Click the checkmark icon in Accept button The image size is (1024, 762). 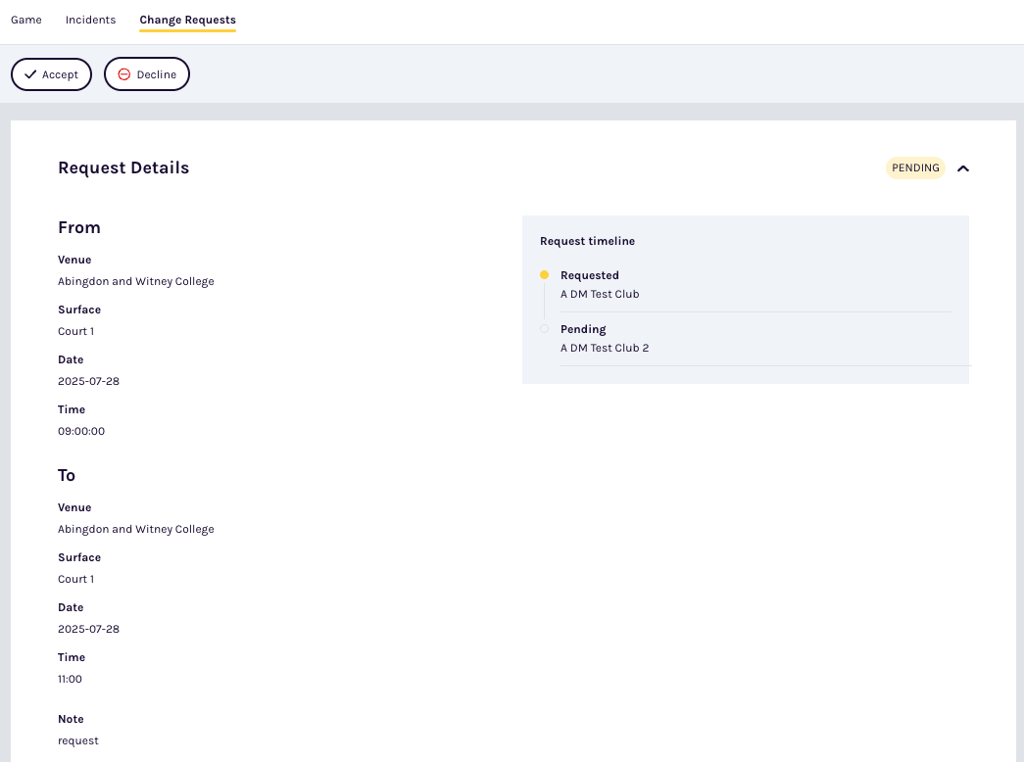[x=30, y=75]
